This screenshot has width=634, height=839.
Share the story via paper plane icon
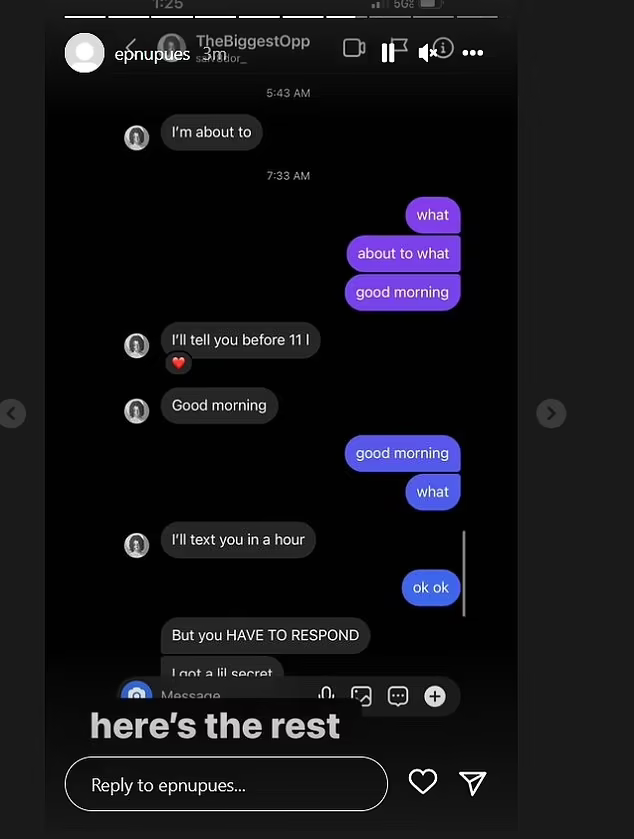click(473, 783)
